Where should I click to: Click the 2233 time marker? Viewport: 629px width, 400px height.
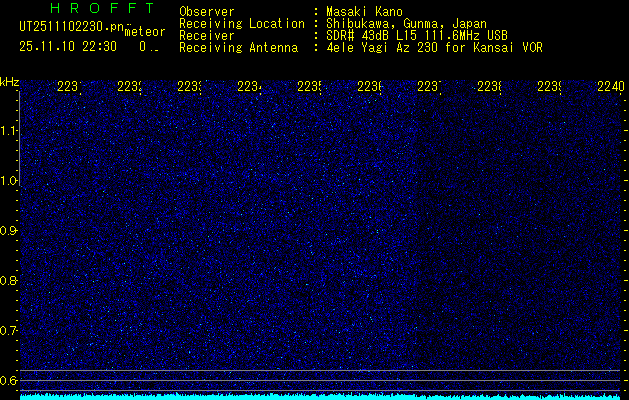click(x=189, y=86)
